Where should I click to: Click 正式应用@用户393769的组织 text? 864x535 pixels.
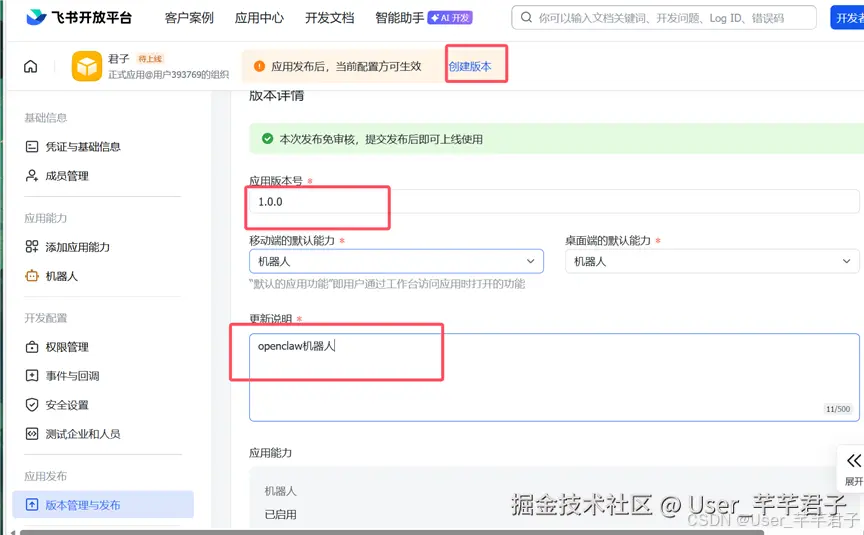(x=169, y=75)
